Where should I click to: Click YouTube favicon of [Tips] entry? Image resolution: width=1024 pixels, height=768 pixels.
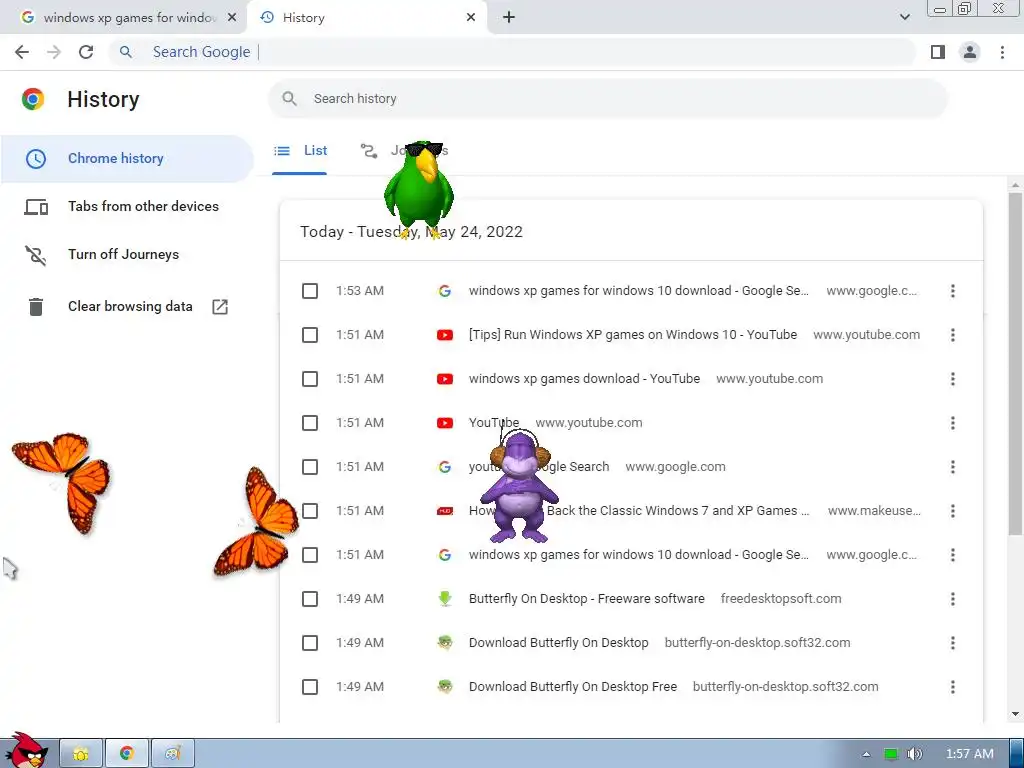coord(445,335)
